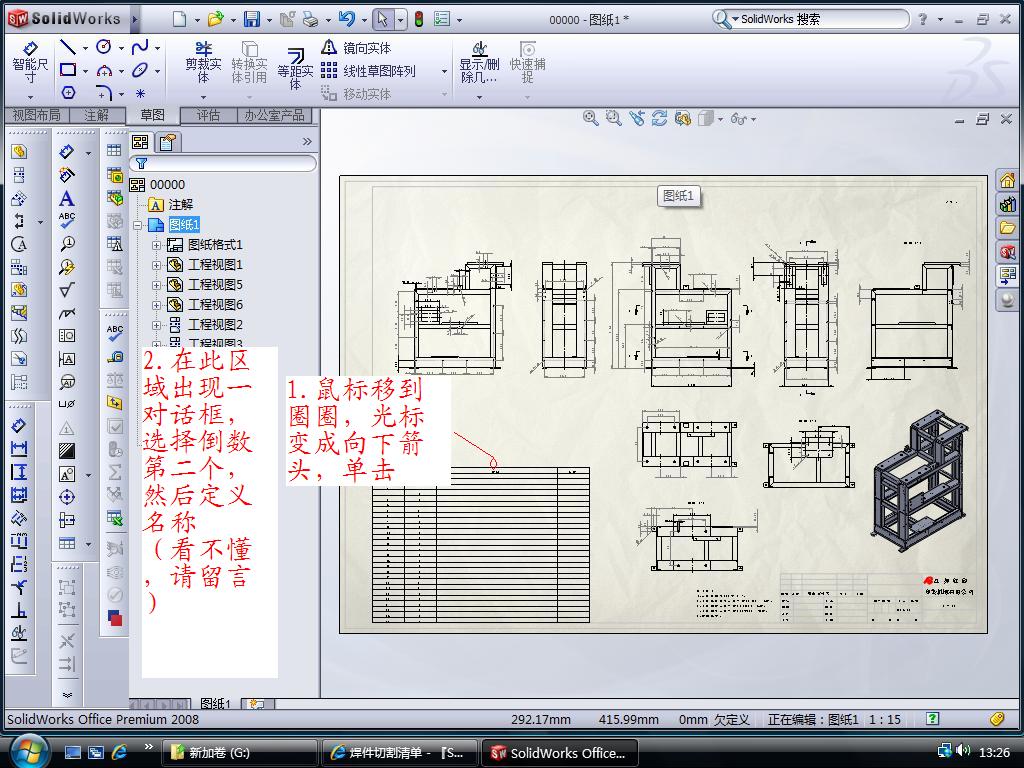Screen dimensions: 1024x768
Task: Switch to the 注解 tab
Action: coord(97,115)
